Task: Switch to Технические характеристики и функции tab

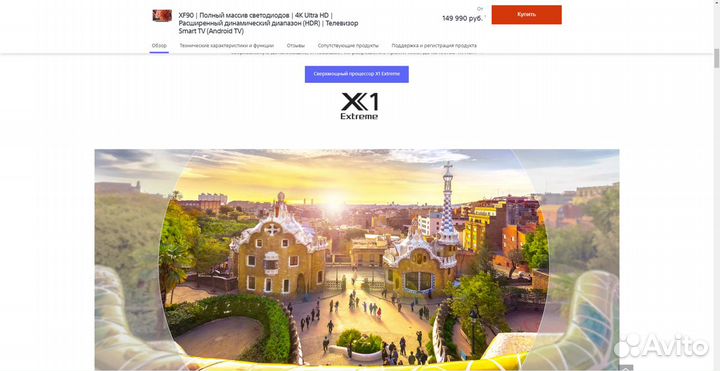Action: click(226, 45)
